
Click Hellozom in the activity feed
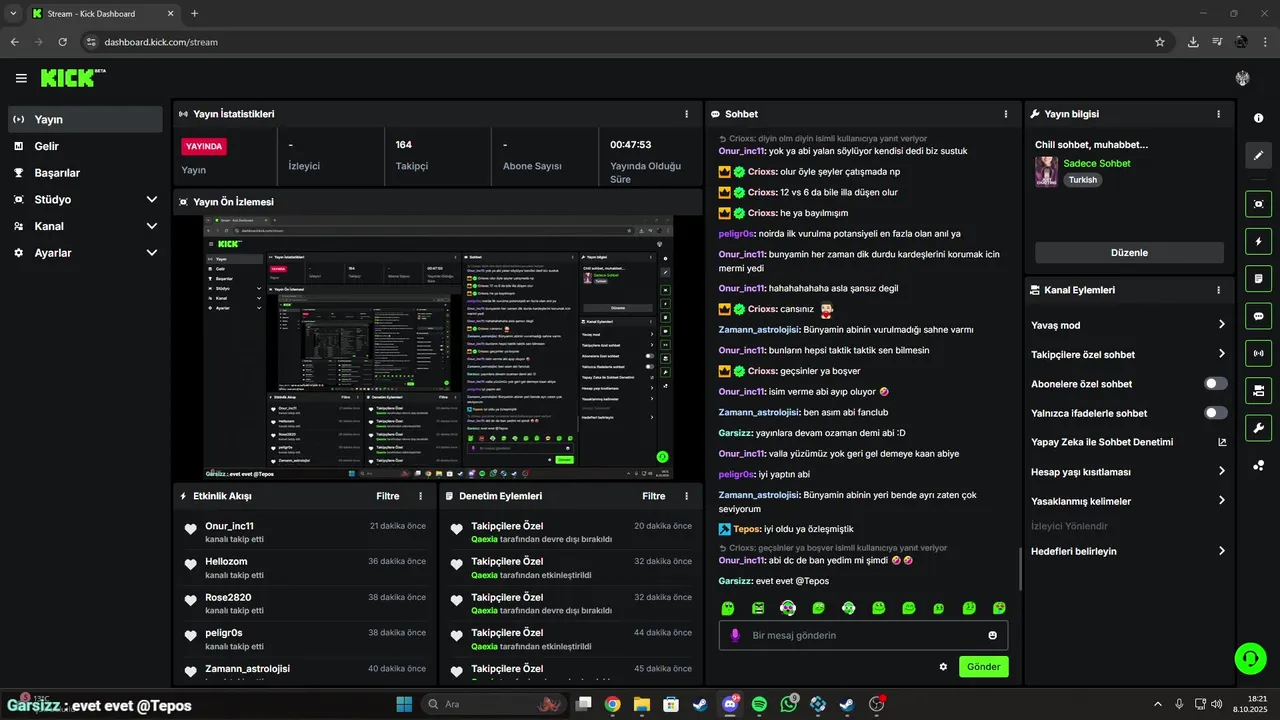226,562
